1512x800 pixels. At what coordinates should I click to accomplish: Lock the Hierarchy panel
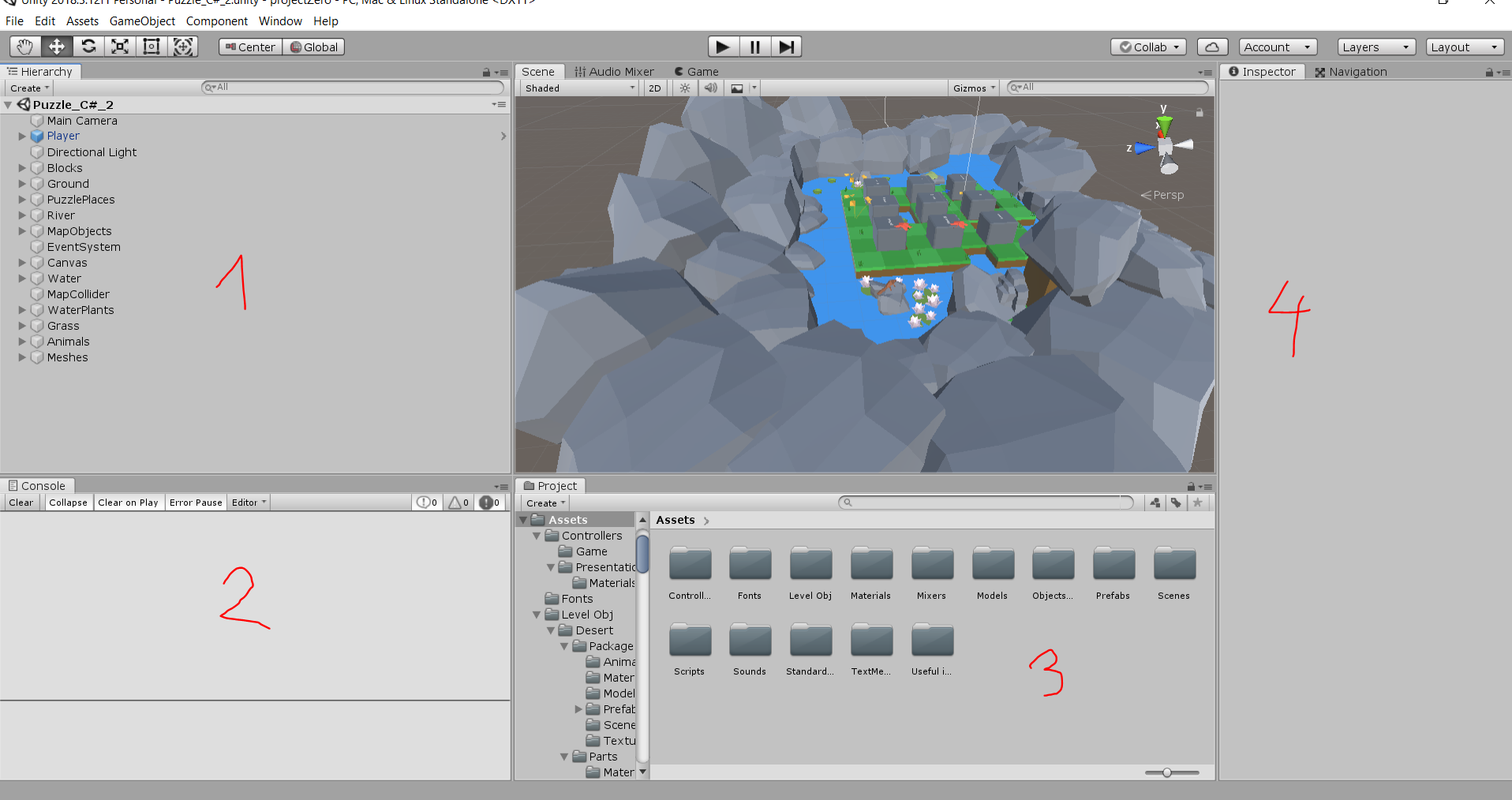tap(486, 72)
